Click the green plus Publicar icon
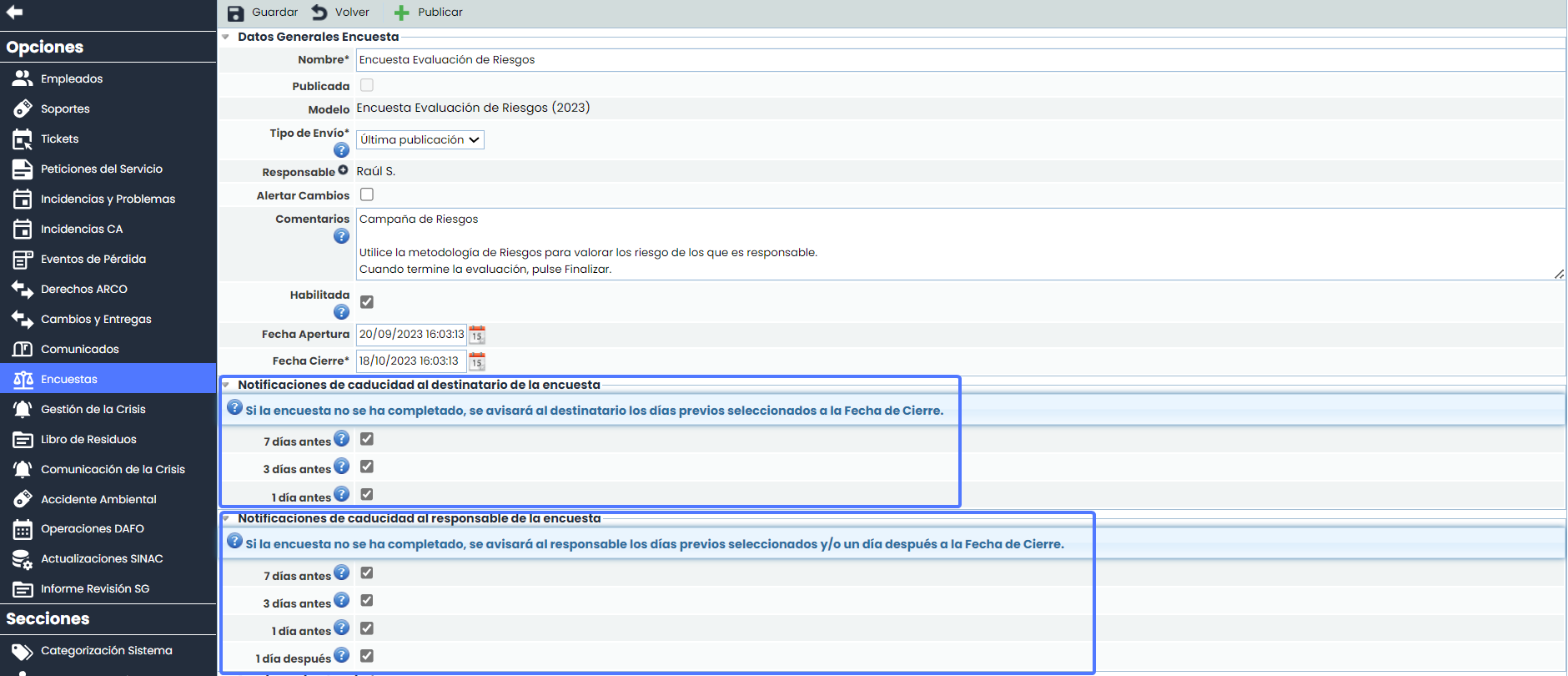 click(x=401, y=13)
